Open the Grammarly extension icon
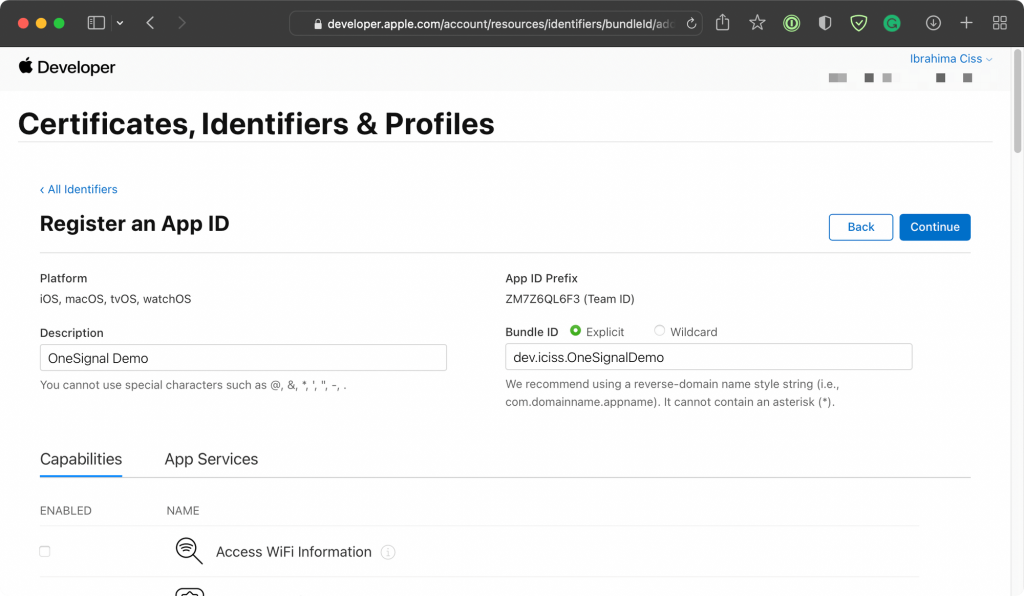Screen dimensions: 1024x596 891,24
